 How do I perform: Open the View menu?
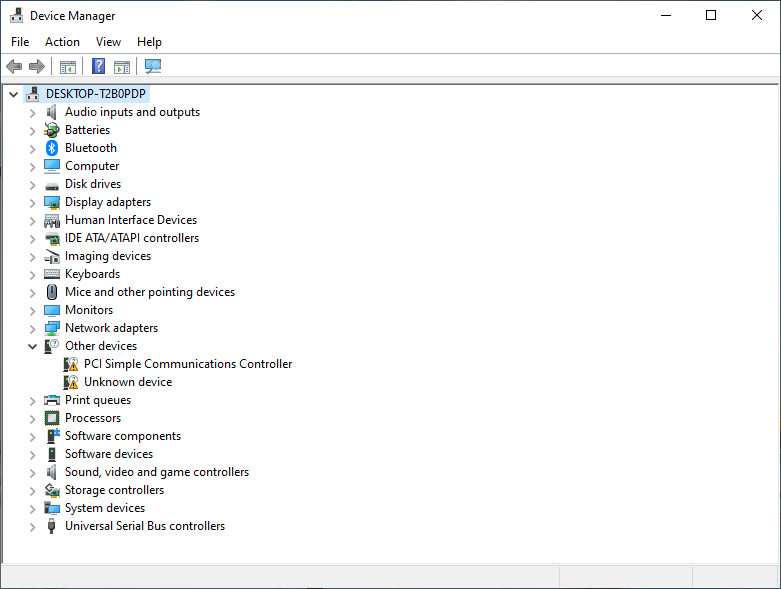(108, 42)
